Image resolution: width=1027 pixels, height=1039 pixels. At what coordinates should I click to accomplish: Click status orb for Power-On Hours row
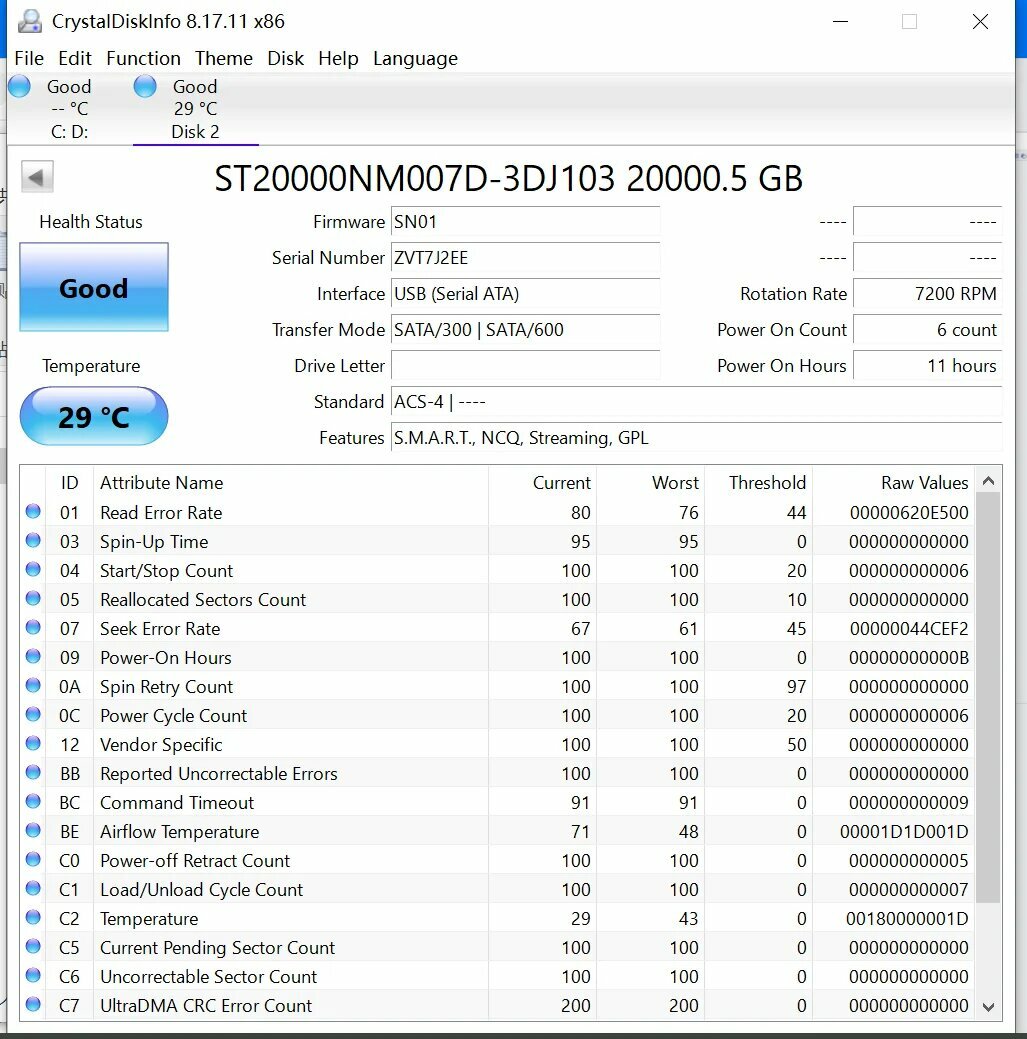click(x=33, y=657)
